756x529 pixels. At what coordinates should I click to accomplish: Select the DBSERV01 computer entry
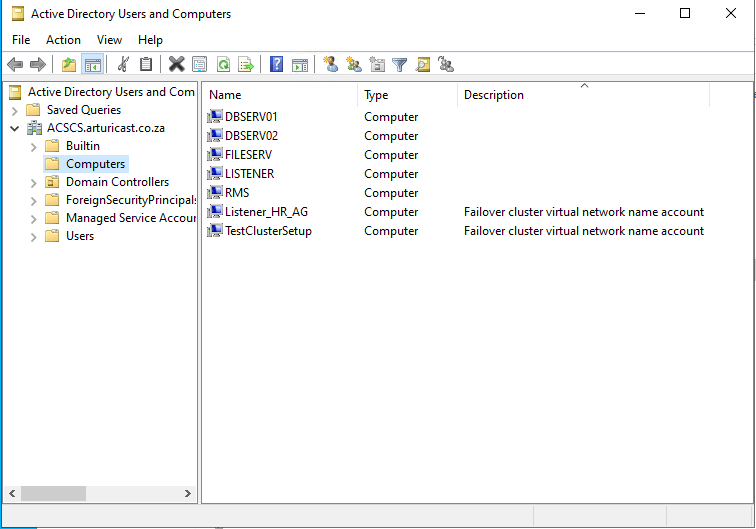[x=251, y=117]
